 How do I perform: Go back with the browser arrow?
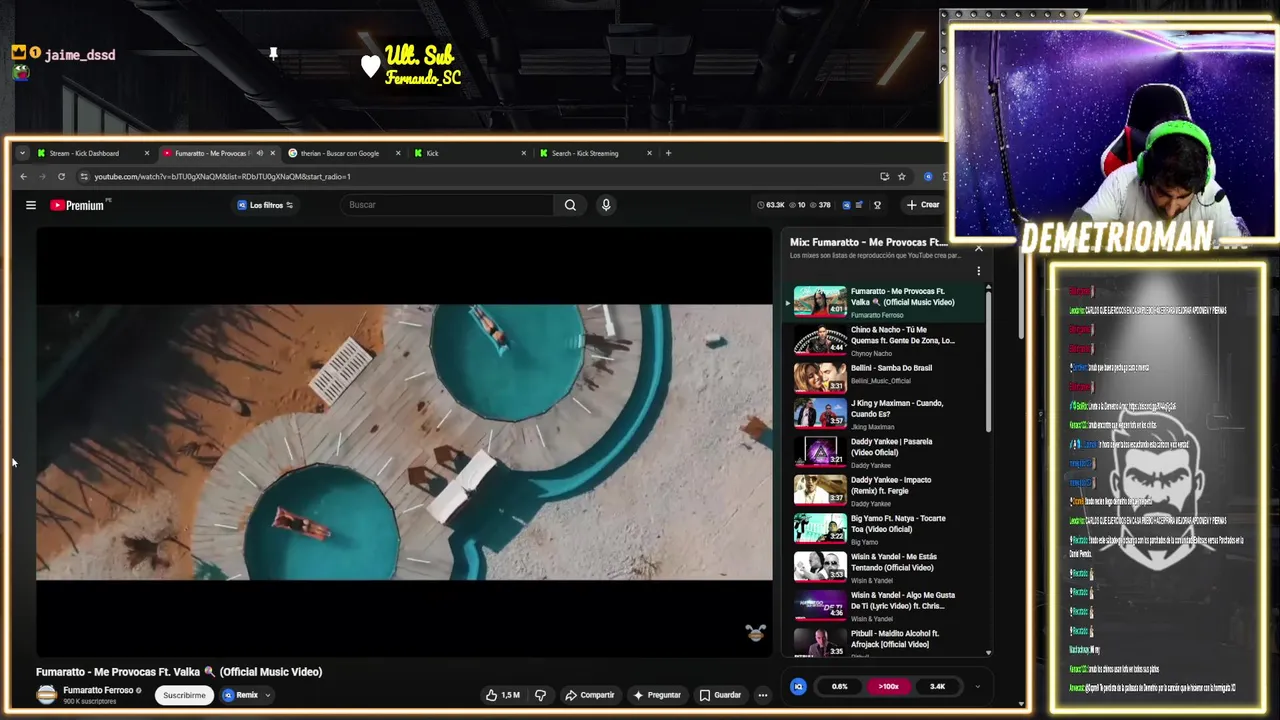pyautogui.click(x=23, y=177)
